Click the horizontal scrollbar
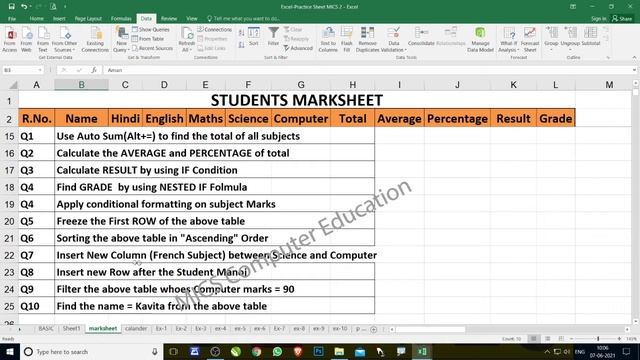This screenshot has width=640, height=360. 430,329
